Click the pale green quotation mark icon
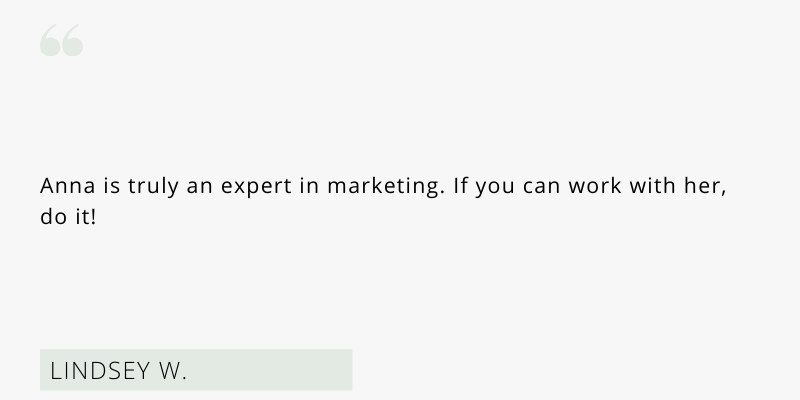The height and width of the screenshot is (400, 800). 62,40
